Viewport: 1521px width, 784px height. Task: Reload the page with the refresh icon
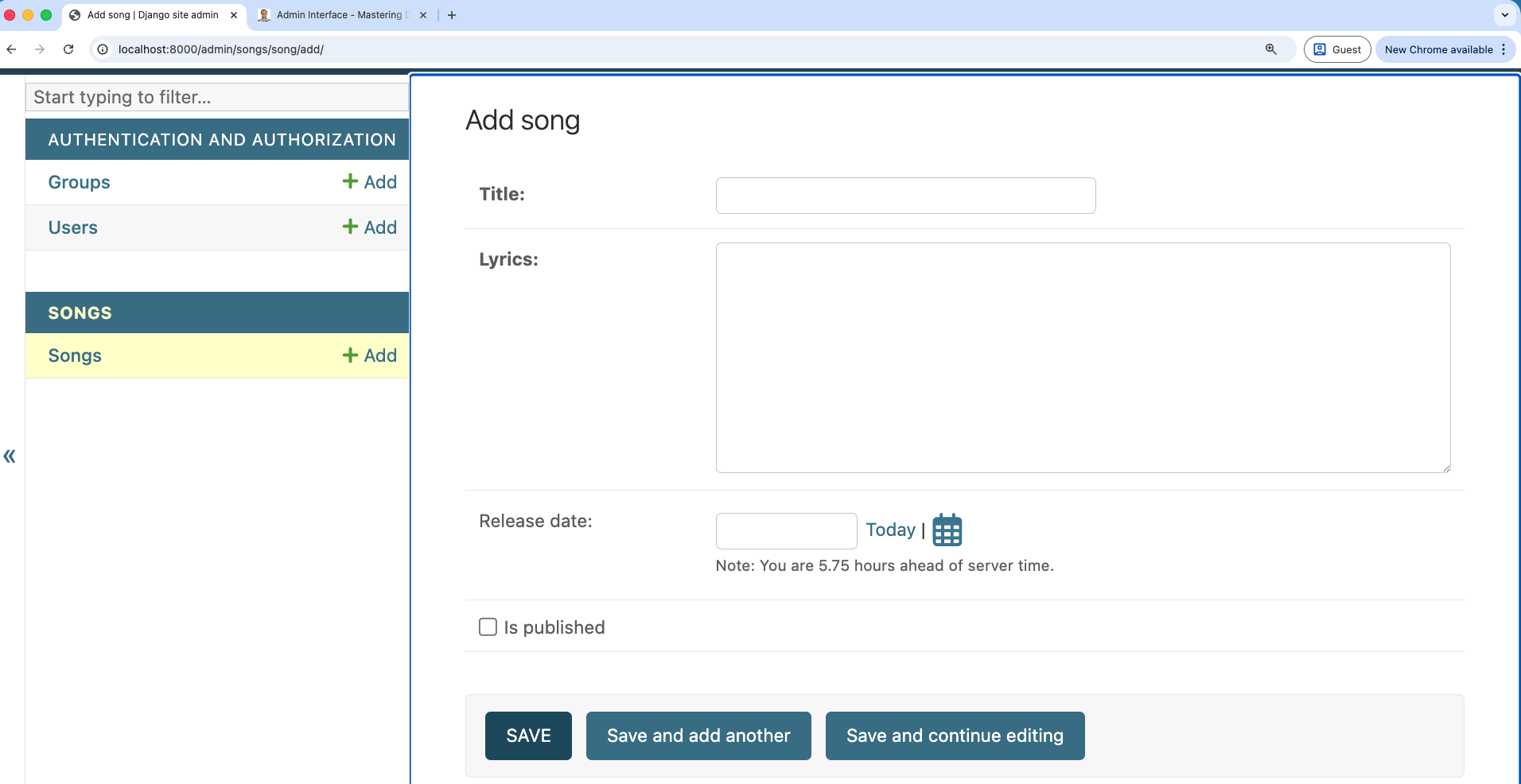tap(68, 49)
